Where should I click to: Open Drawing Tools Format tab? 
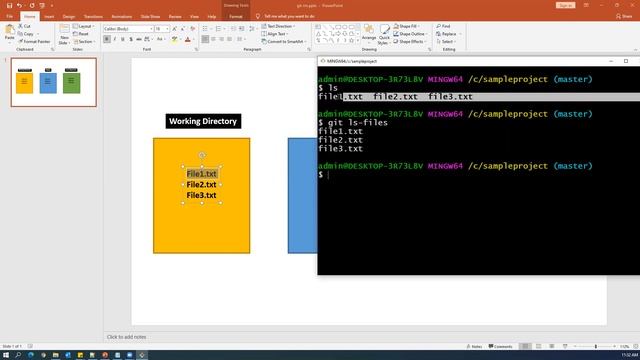click(236, 17)
